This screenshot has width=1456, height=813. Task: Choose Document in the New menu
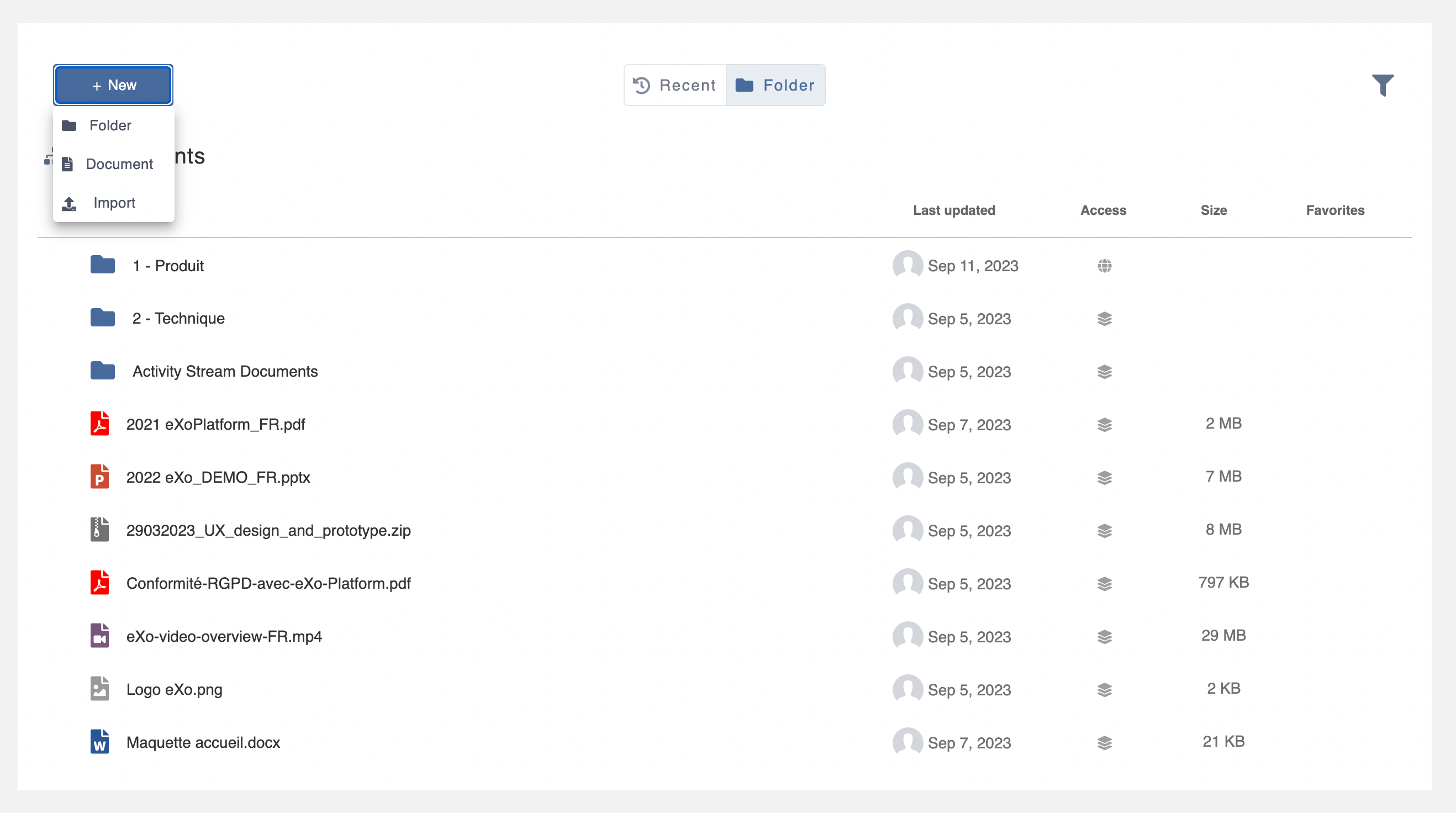click(x=119, y=164)
